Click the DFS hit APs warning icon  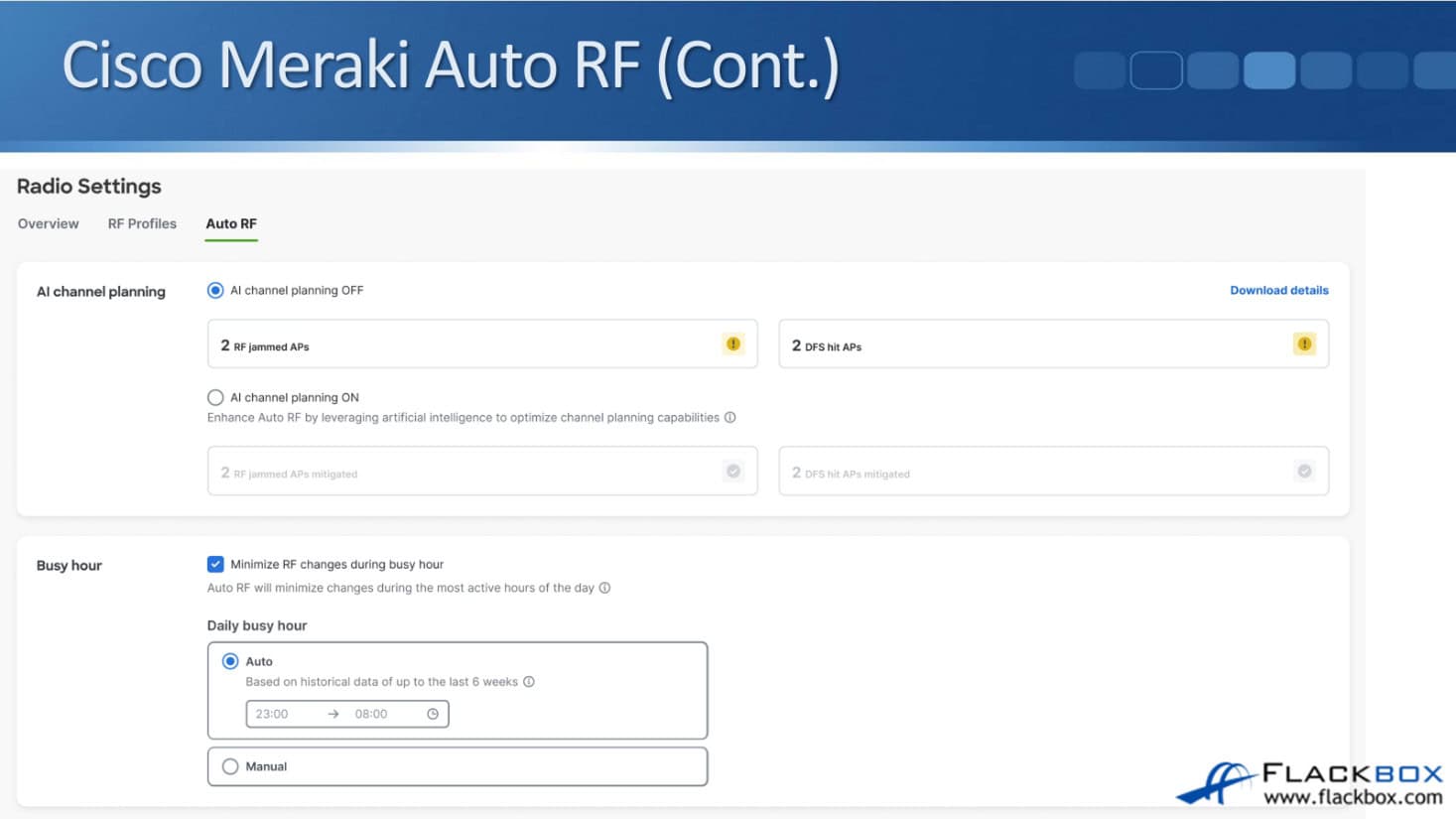tap(1304, 344)
